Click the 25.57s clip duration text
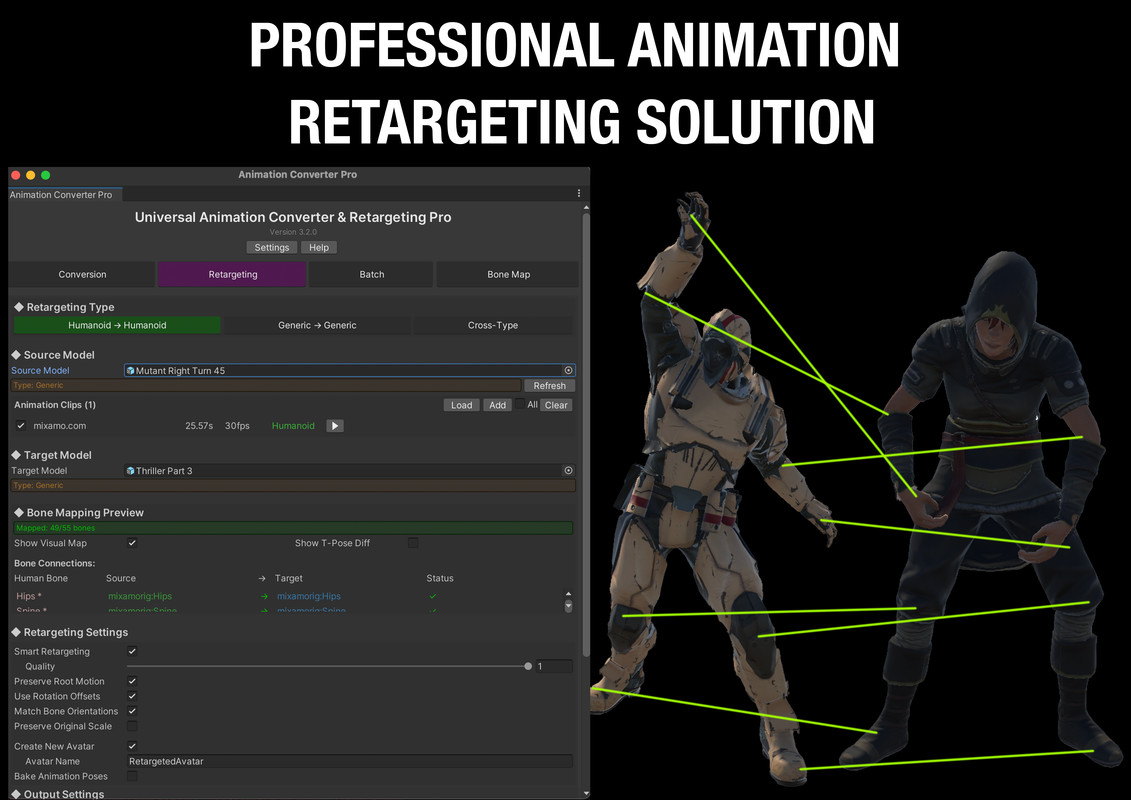The height and width of the screenshot is (800, 1131). [199, 426]
